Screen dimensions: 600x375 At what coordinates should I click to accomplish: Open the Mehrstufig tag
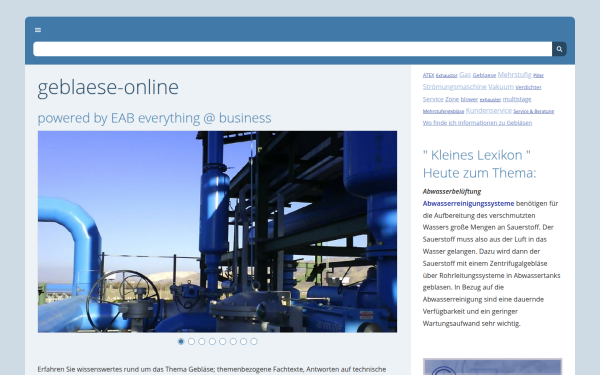514,75
